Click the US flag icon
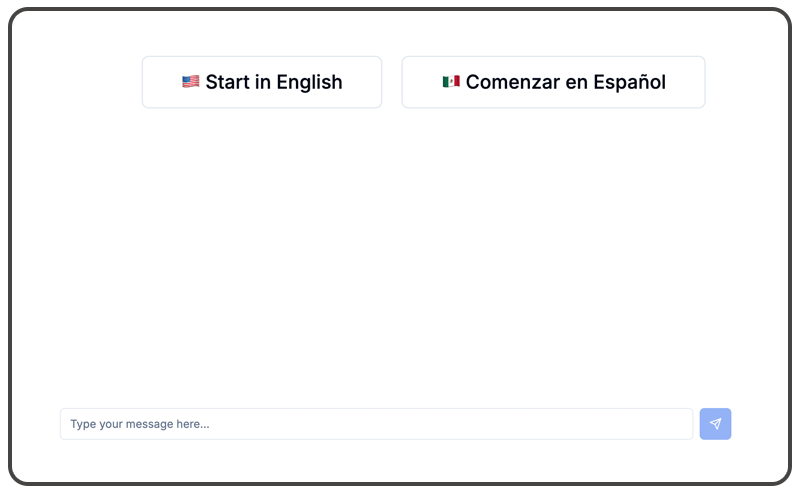The height and width of the screenshot is (500, 800). click(191, 82)
